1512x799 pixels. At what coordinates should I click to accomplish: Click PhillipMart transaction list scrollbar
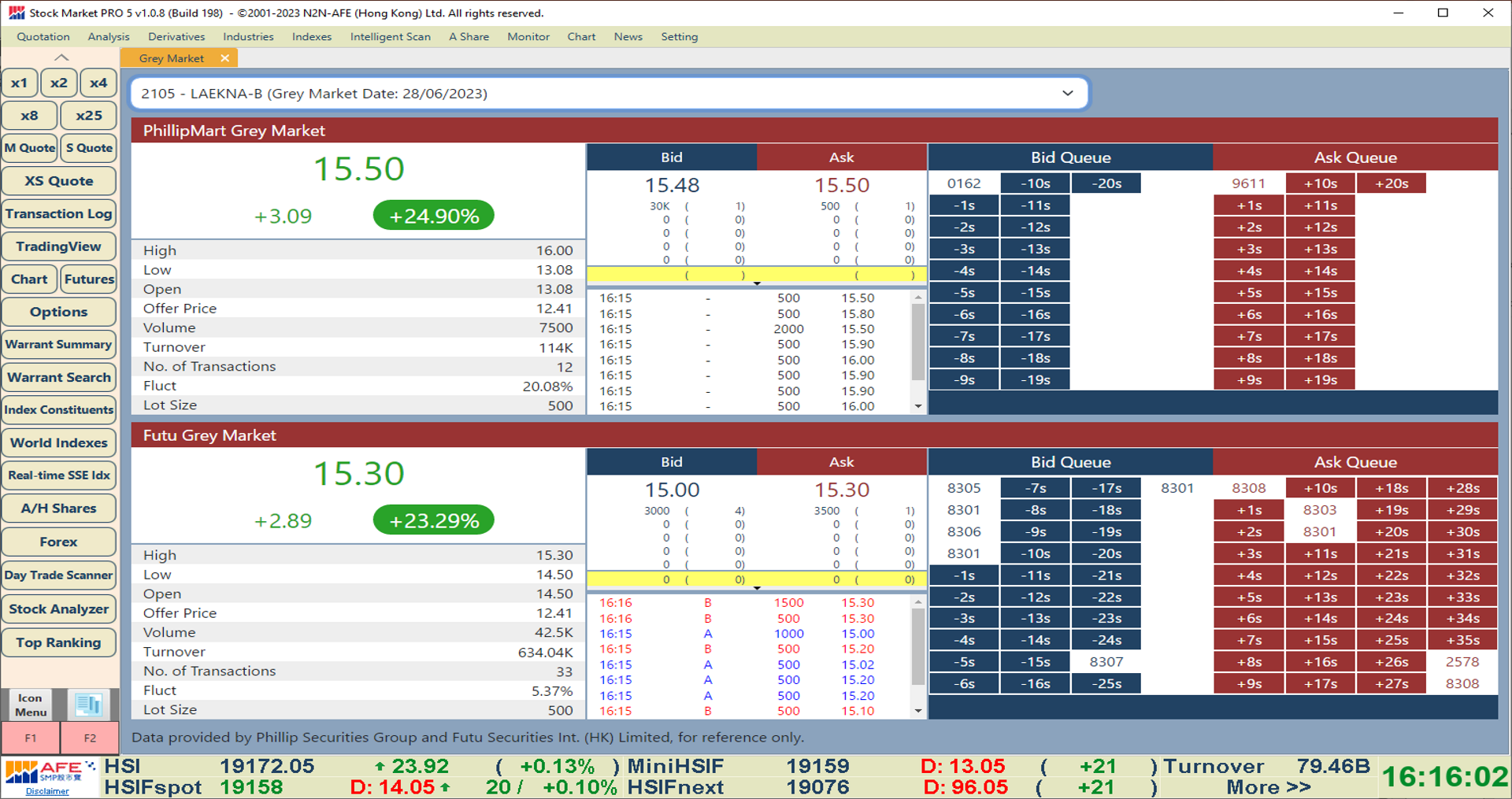click(x=918, y=342)
